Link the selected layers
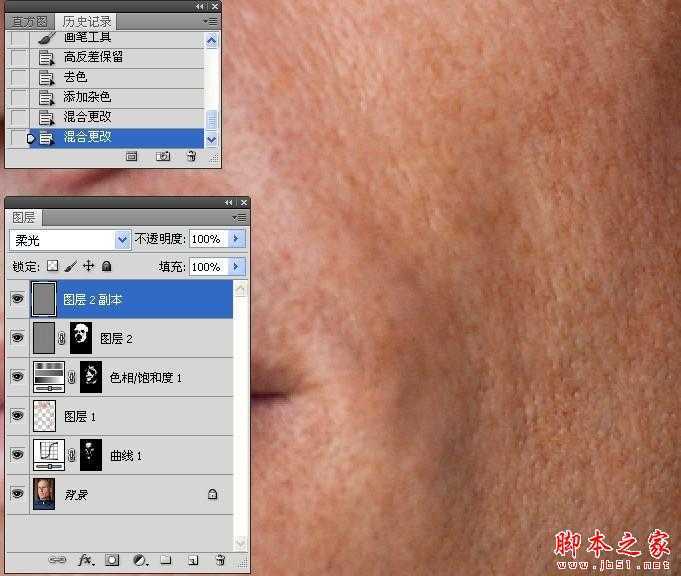The width and height of the screenshot is (681, 576). (x=57, y=560)
